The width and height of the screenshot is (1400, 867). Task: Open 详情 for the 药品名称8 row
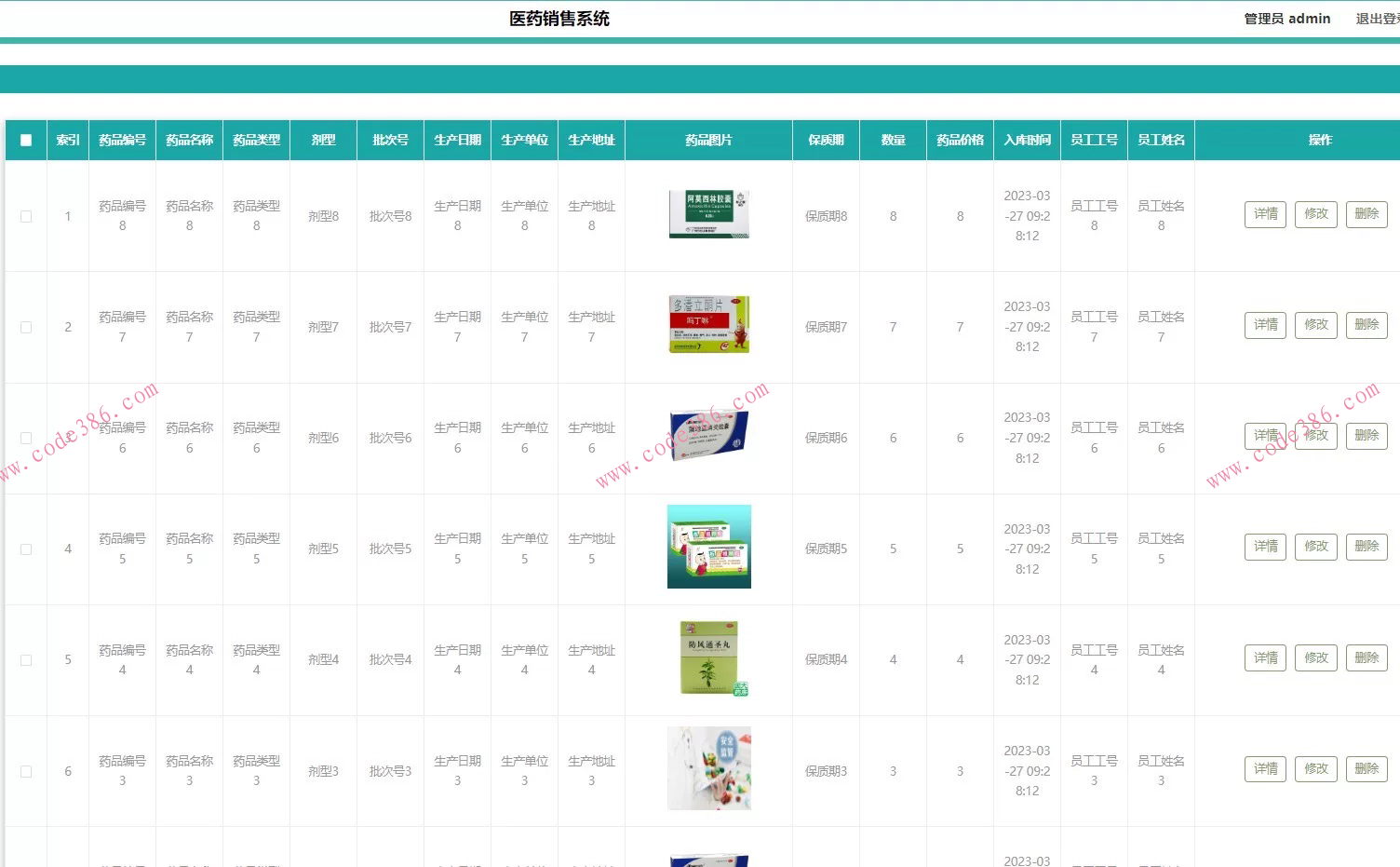[1264, 213]
